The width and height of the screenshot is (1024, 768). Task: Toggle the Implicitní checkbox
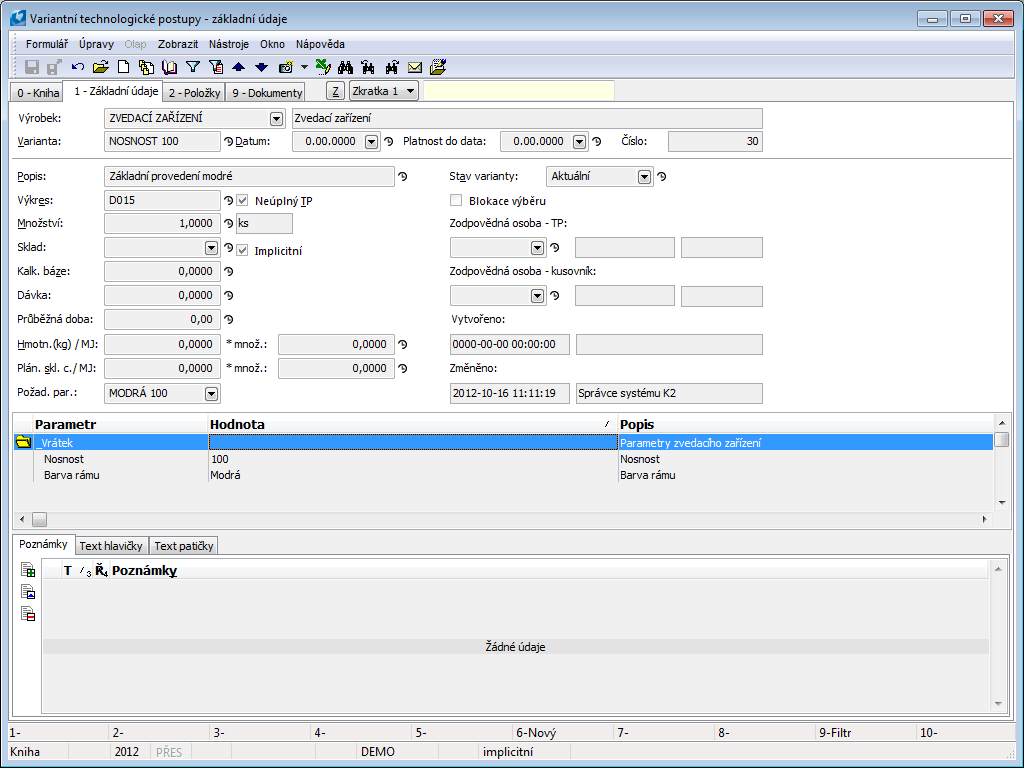point(242,250)
